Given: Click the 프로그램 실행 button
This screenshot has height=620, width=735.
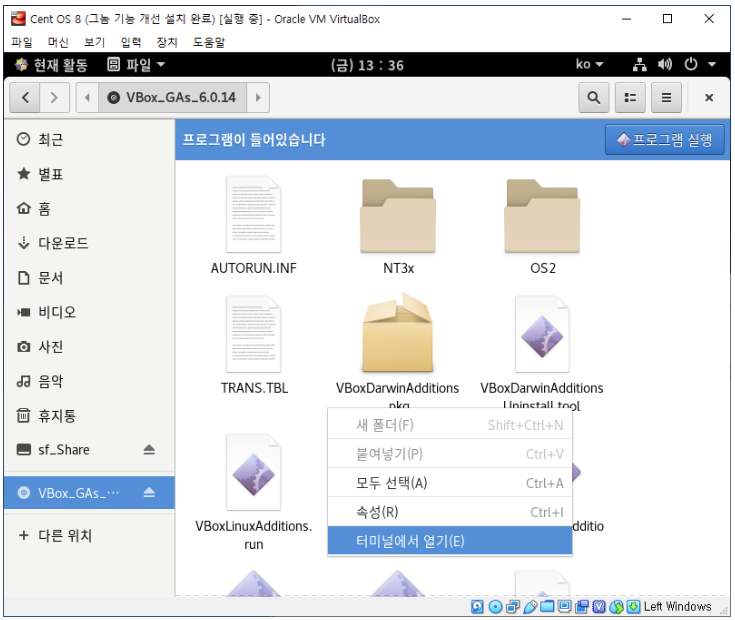Looking at the screenshot, I should pos(665,139).
